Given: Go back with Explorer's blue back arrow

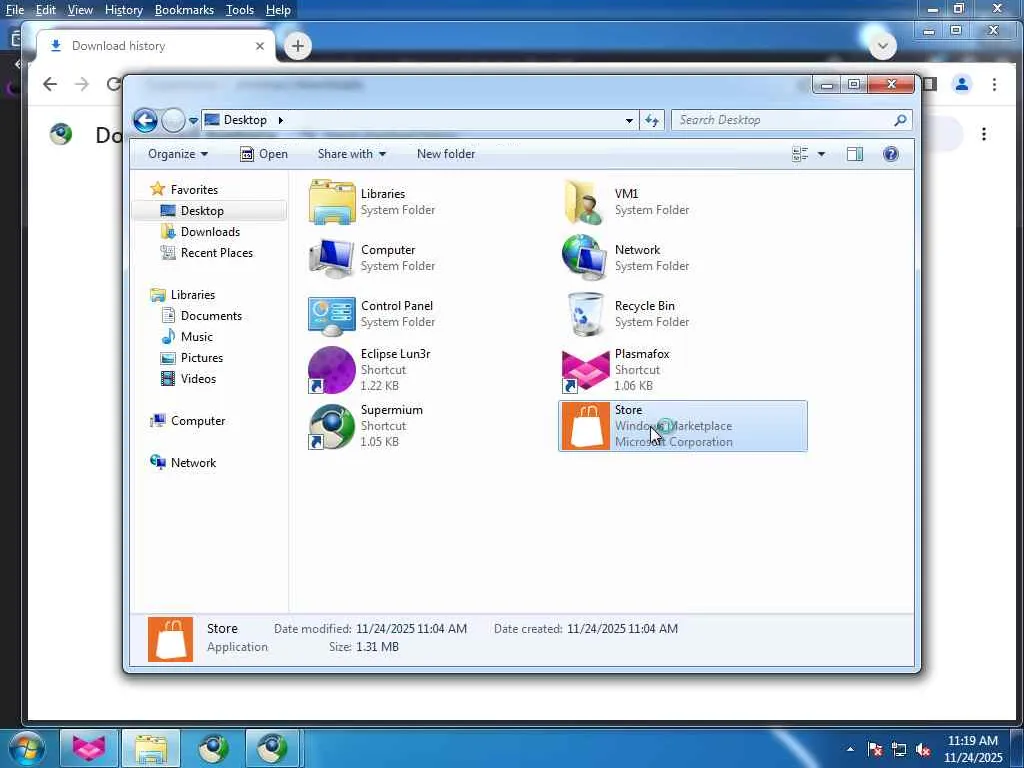Looking at the screenshot, I should point(146,120).
